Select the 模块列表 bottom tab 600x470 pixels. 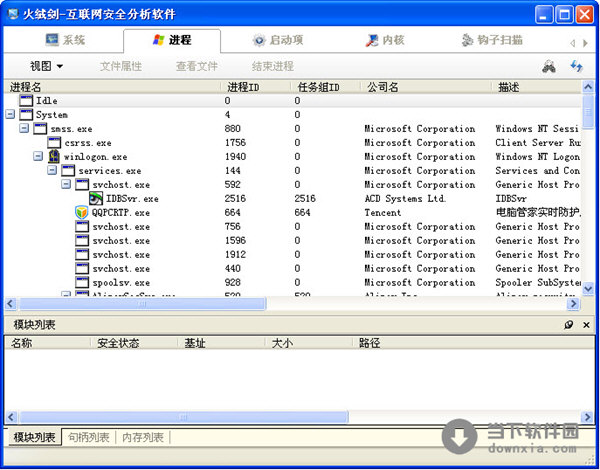click(x=34, y=437)
